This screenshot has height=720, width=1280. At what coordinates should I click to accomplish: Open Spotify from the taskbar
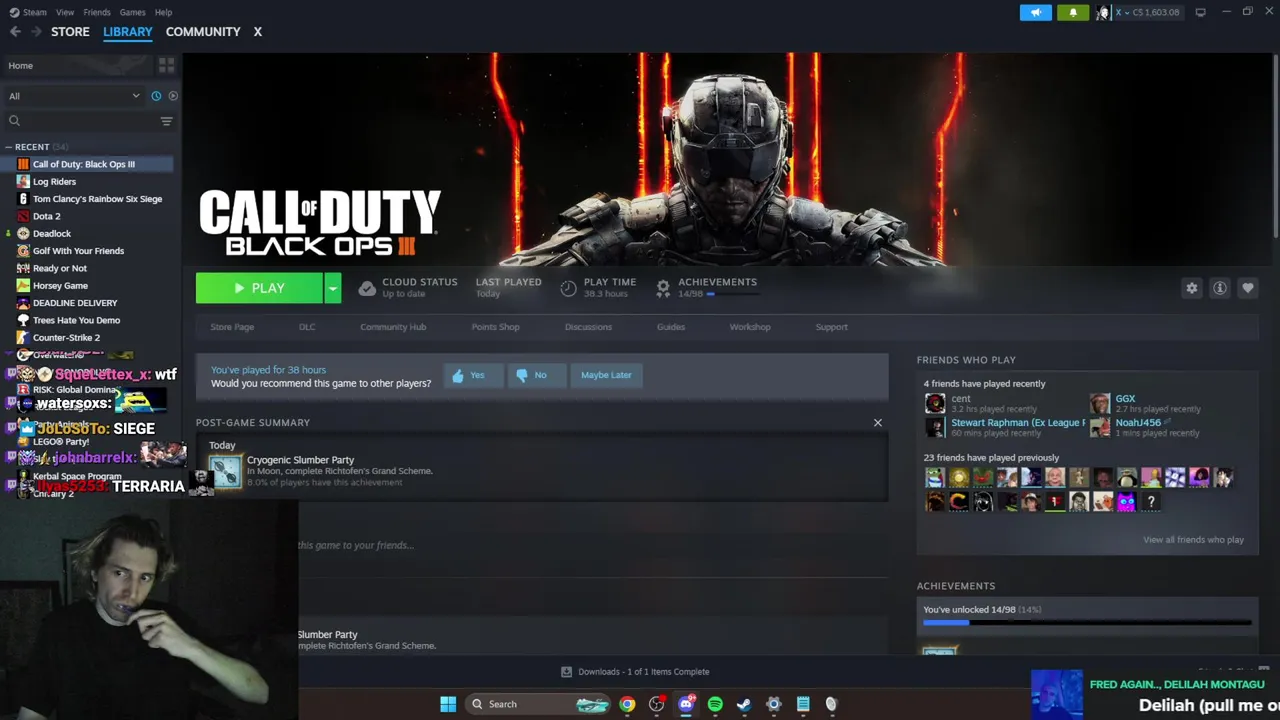(715, 704)
